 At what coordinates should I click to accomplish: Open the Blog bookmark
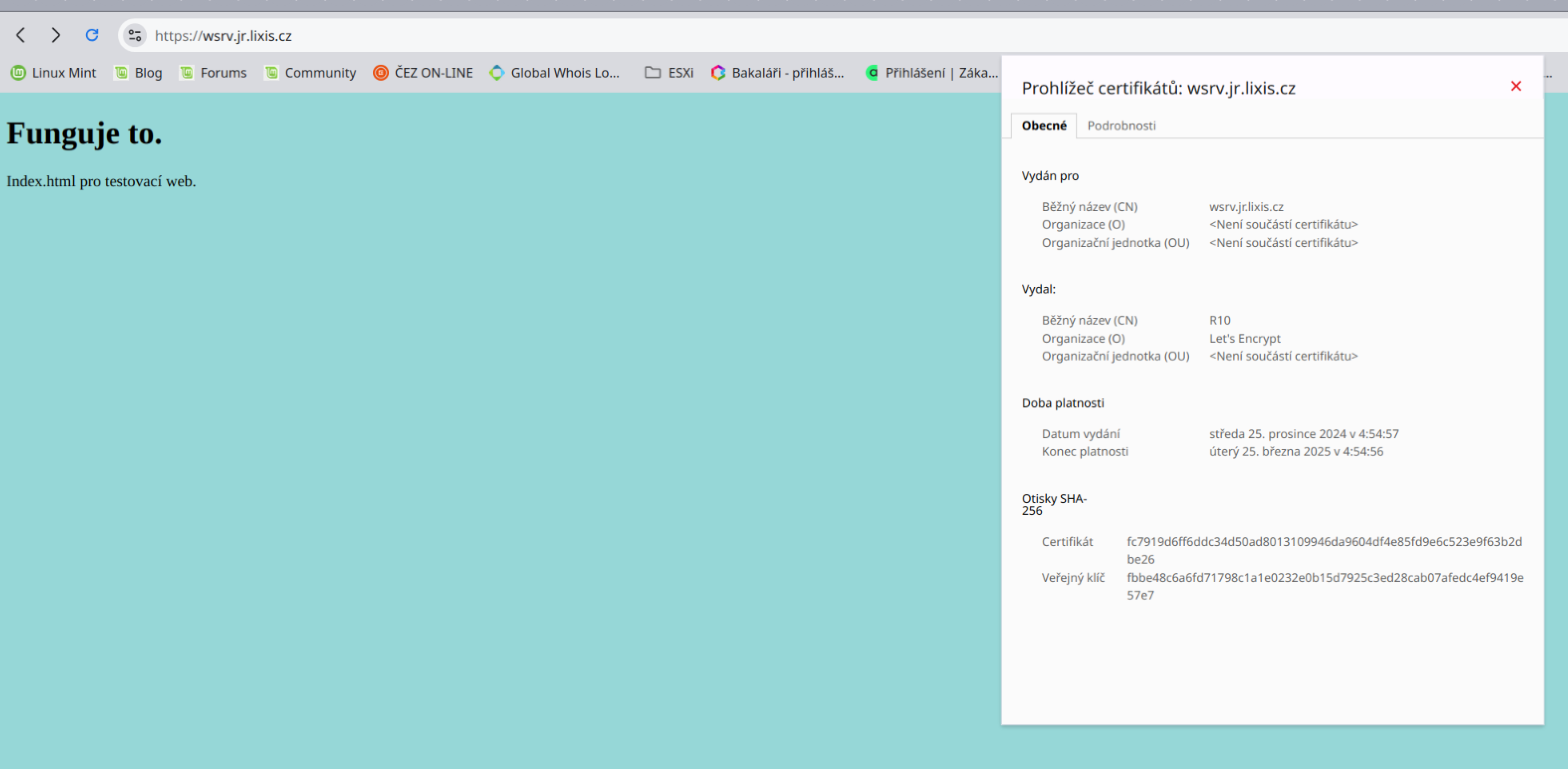(x=139, y=72)
